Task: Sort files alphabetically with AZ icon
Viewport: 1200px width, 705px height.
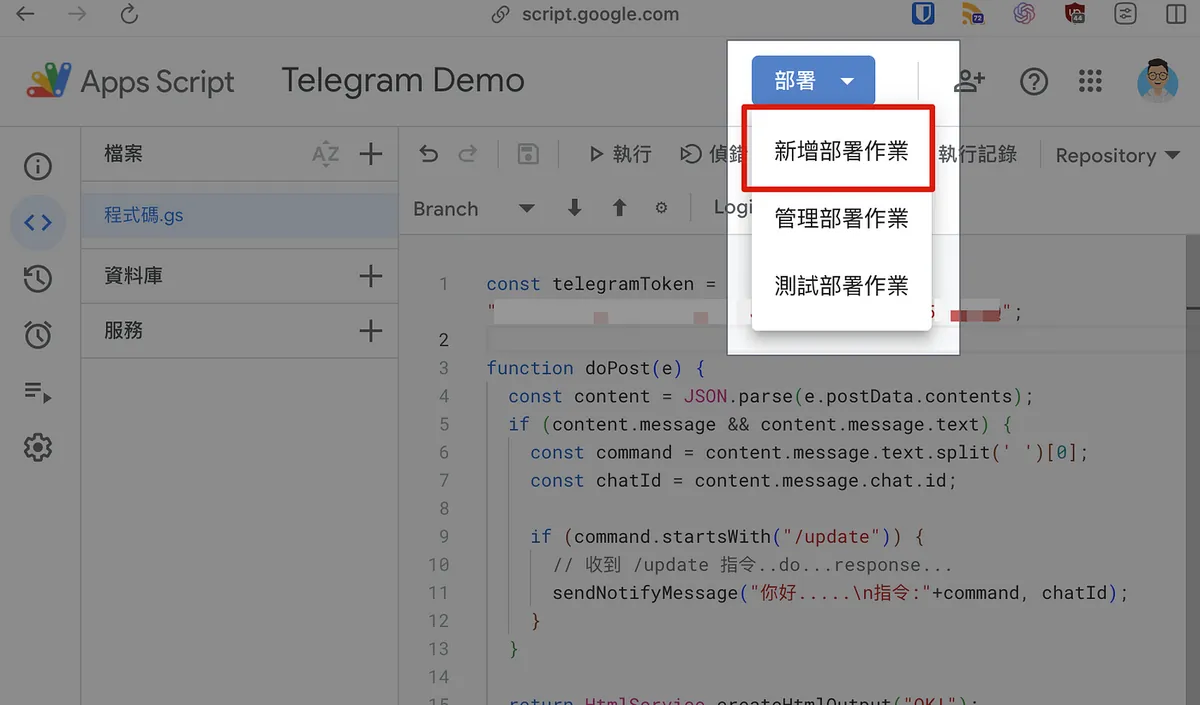Action: [x=326, y=154]
